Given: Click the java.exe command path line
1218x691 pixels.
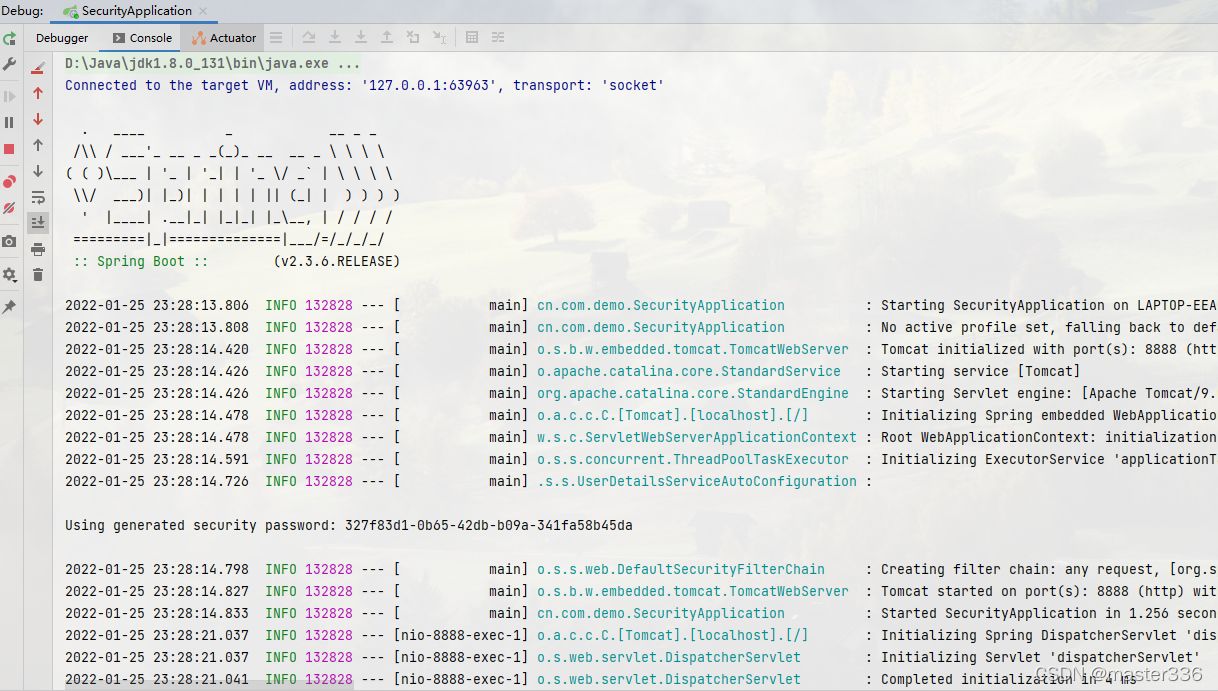Looking at the screenshot, I should (213, 63).
